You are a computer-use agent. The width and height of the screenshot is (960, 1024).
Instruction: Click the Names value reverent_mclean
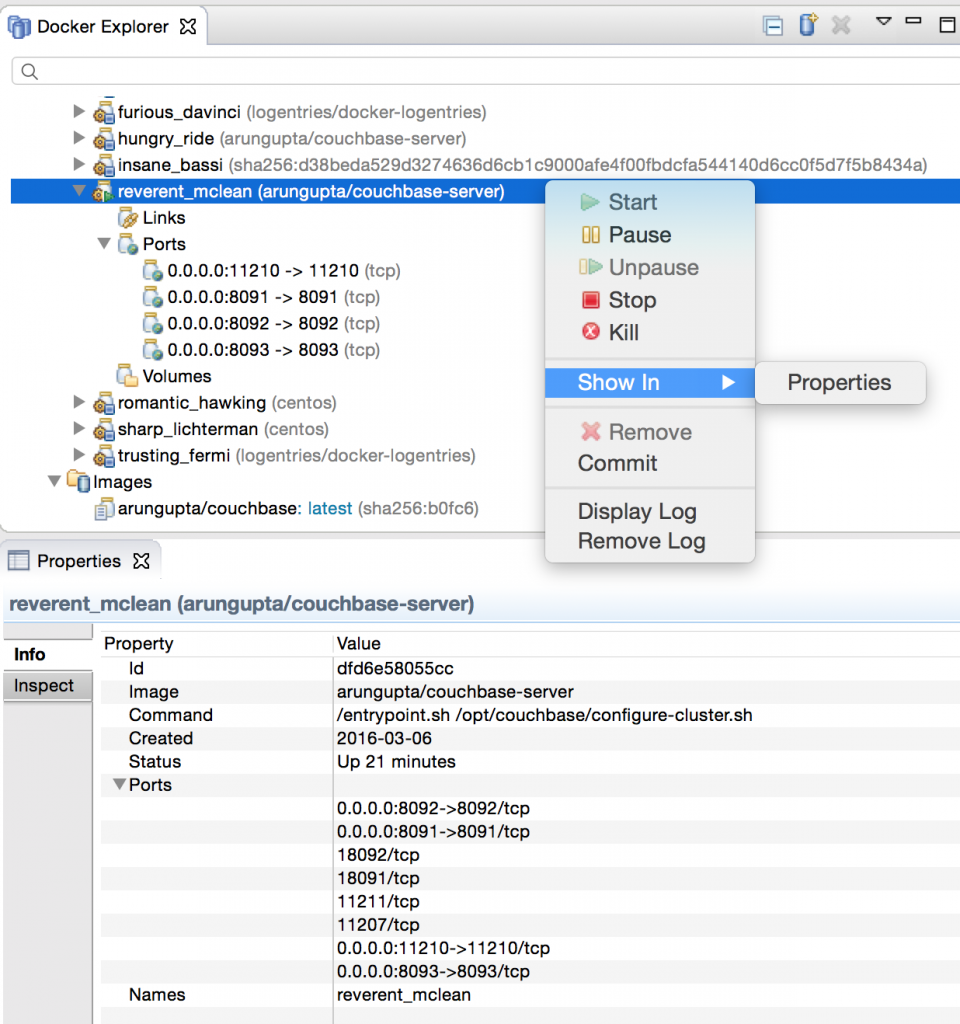pyautogui.click(x=404, y=995)
